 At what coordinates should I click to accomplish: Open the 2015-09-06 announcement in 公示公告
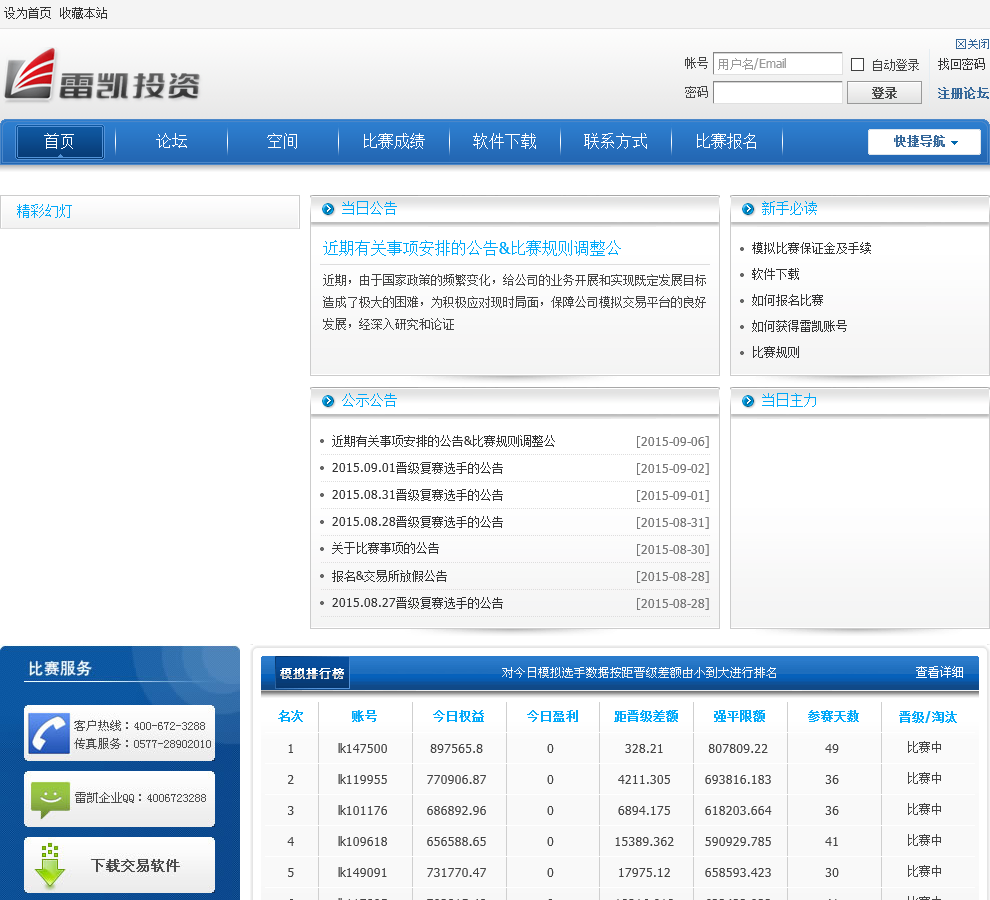click(443, 441)
